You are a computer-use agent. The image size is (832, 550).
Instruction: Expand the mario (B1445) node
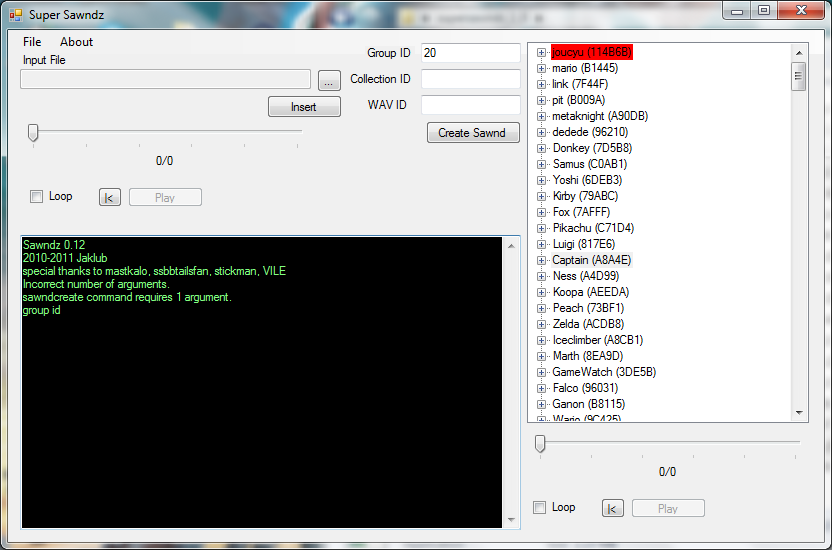[x=541, y=68]
